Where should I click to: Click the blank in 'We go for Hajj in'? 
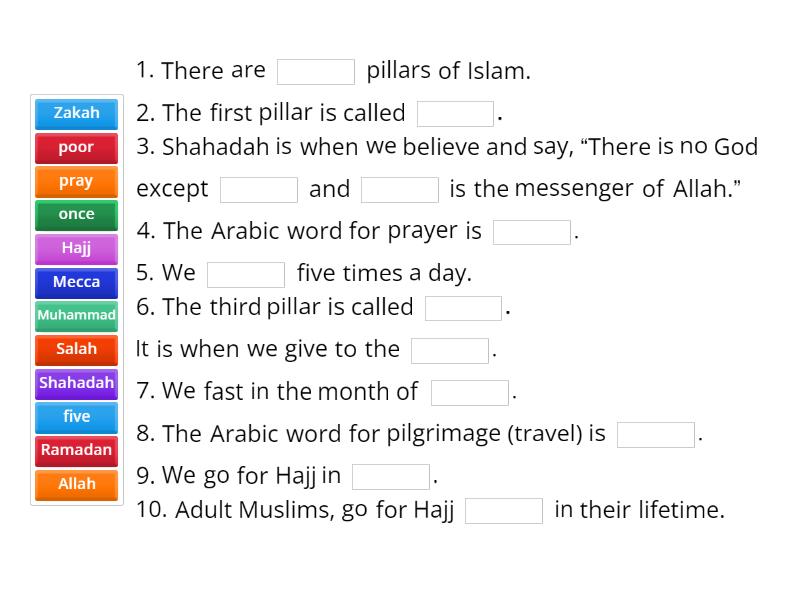pyautogui.click(x=390, y=475)
